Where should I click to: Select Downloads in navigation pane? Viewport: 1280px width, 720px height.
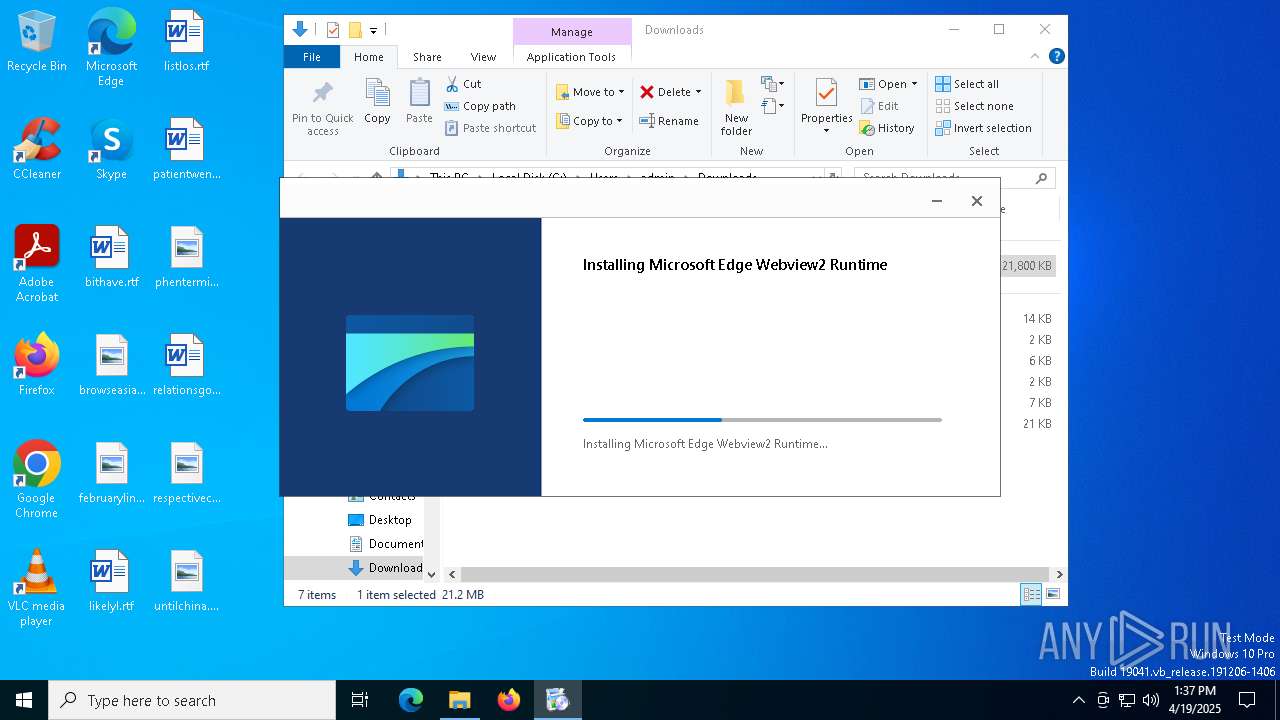click(386, 568)
